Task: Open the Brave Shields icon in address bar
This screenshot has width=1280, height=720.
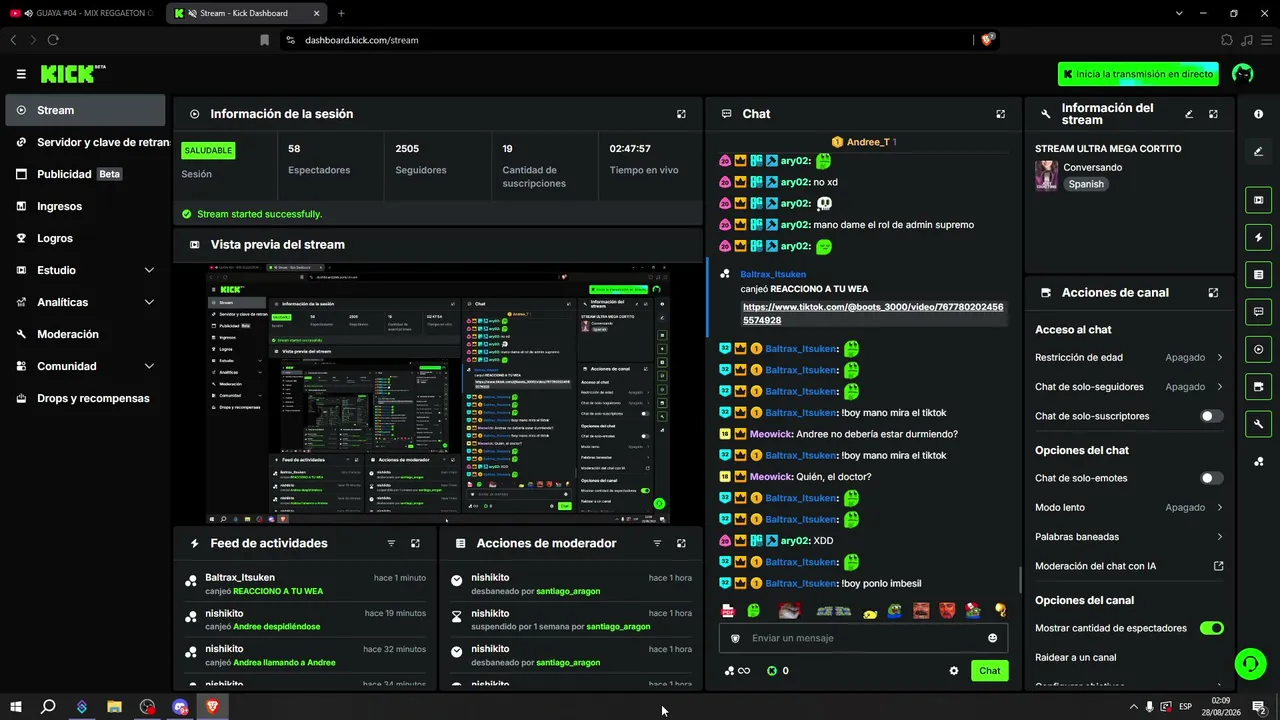Action: tap(987, 40)
